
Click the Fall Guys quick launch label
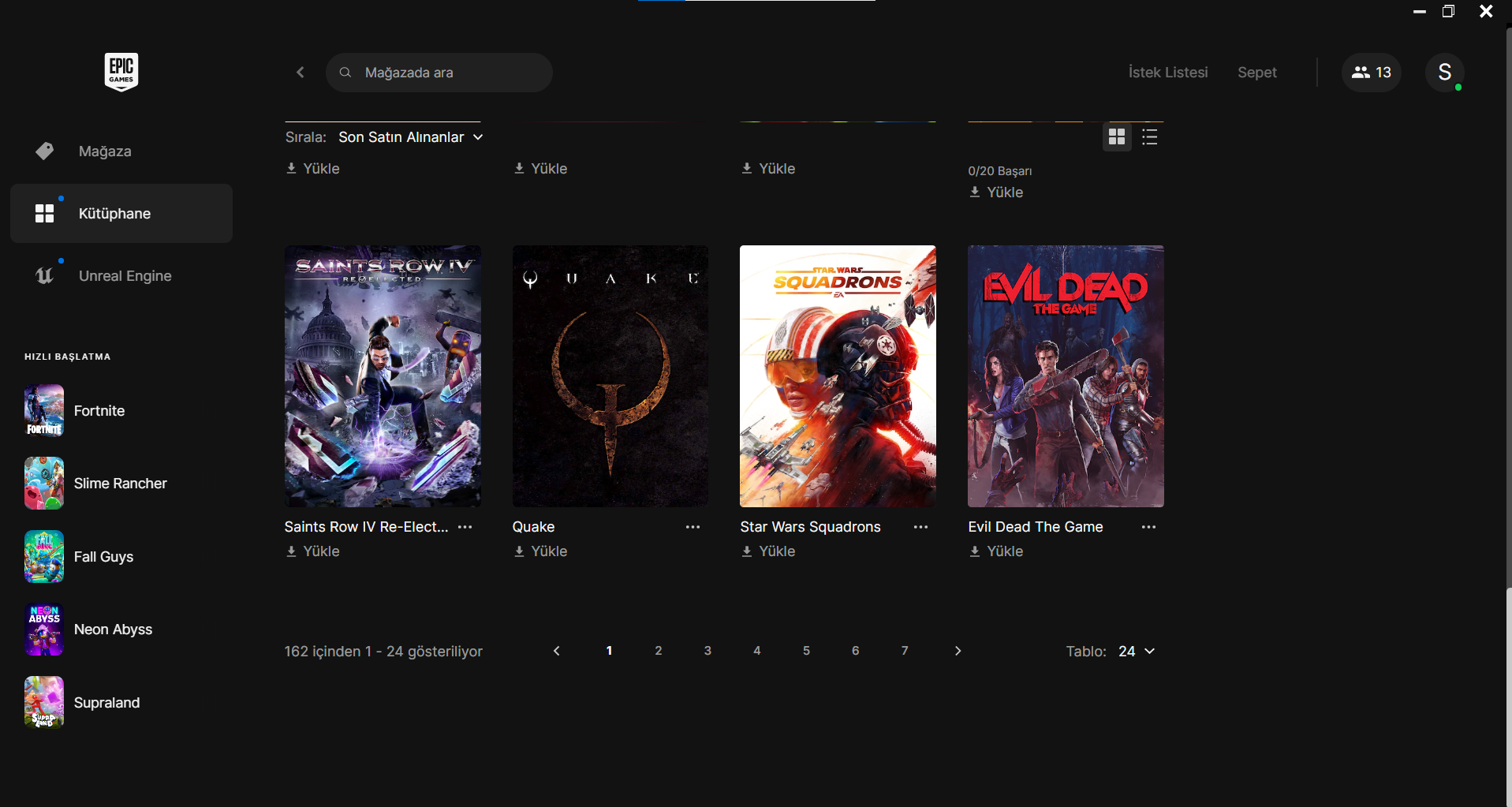[103, 557]
